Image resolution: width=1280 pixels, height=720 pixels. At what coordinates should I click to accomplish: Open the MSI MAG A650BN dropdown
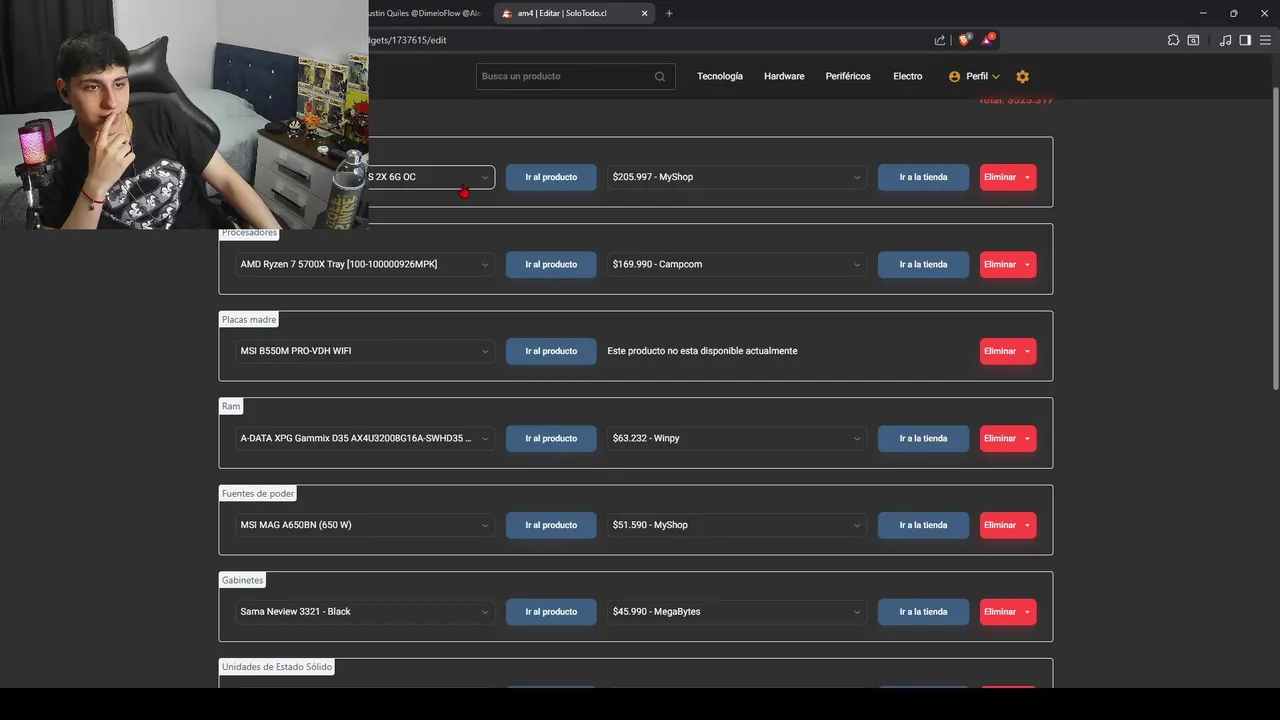pyautogui.click(x=364, y=525)
